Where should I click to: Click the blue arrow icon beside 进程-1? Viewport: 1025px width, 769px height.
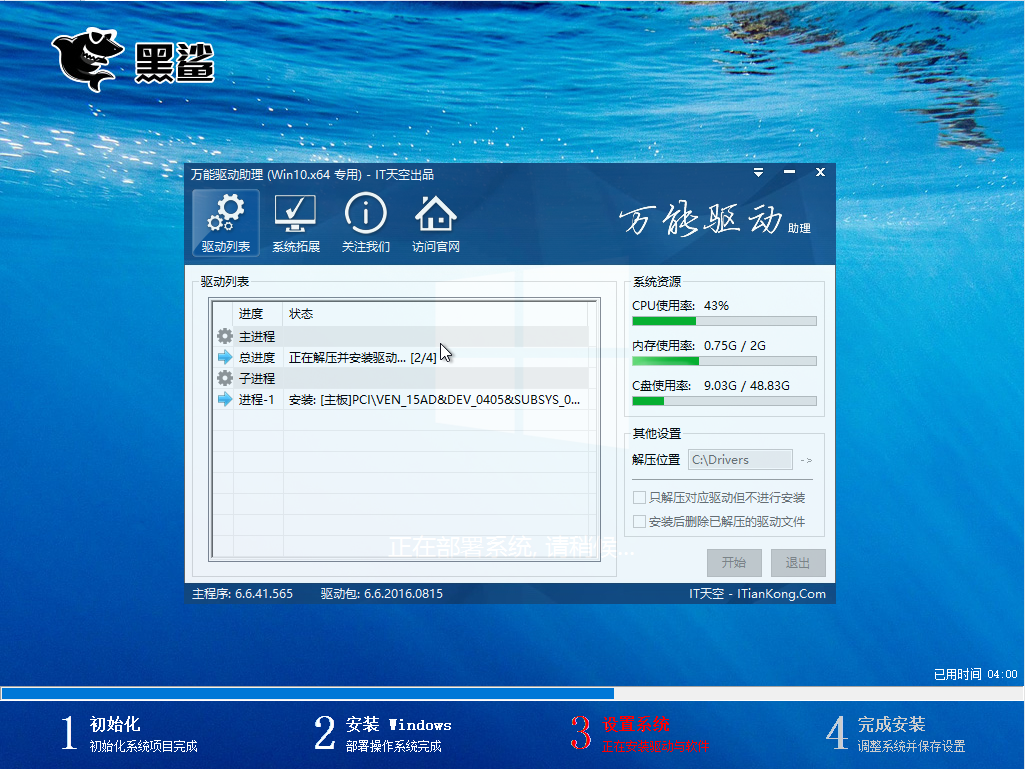(x=224, y=399)
